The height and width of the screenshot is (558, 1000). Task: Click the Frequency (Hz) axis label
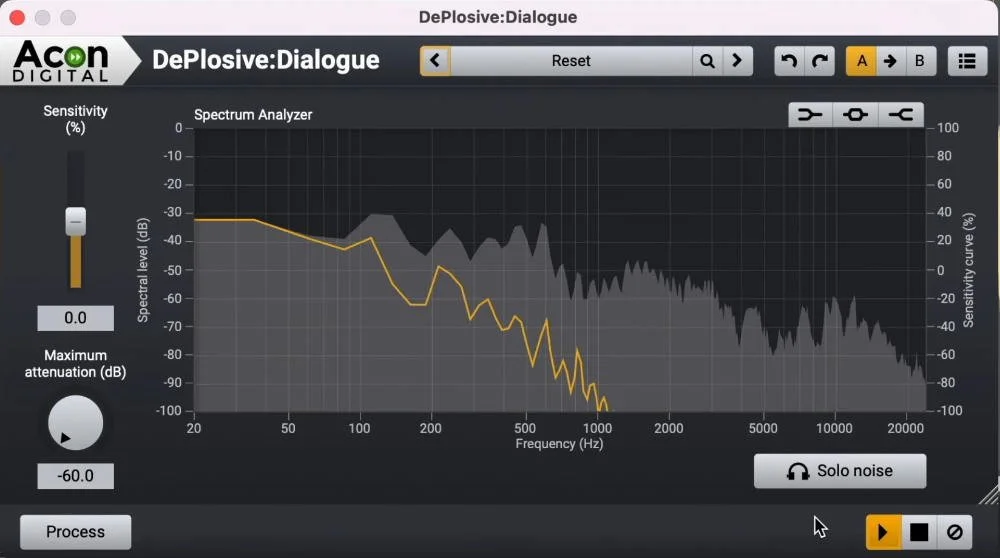pos(559,444)
